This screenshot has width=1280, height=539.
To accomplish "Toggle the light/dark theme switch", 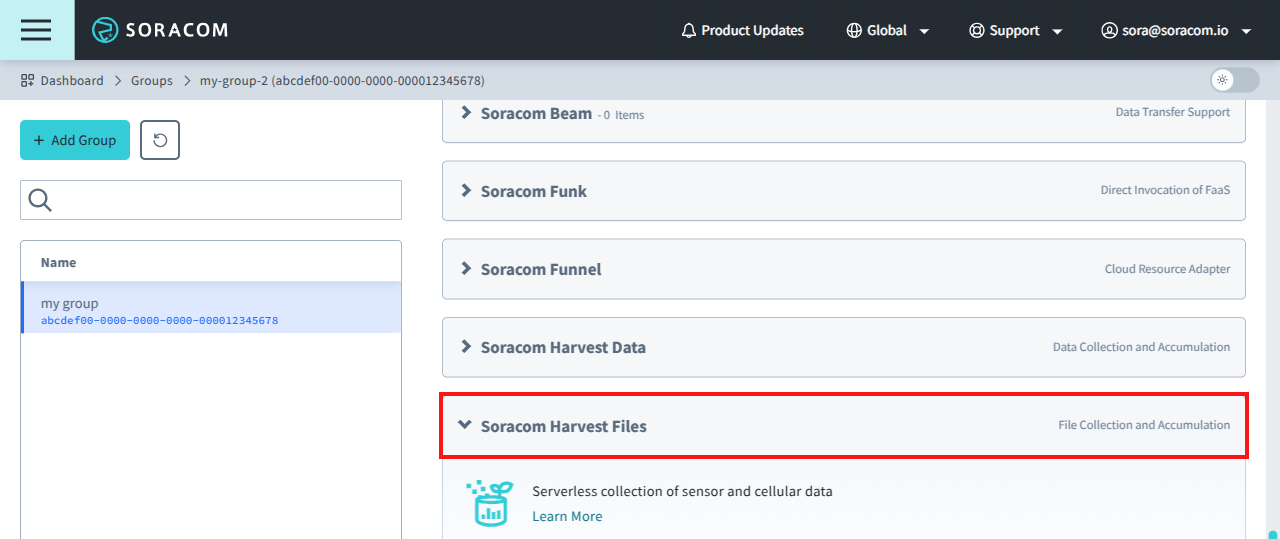I will coord(1234,80).
